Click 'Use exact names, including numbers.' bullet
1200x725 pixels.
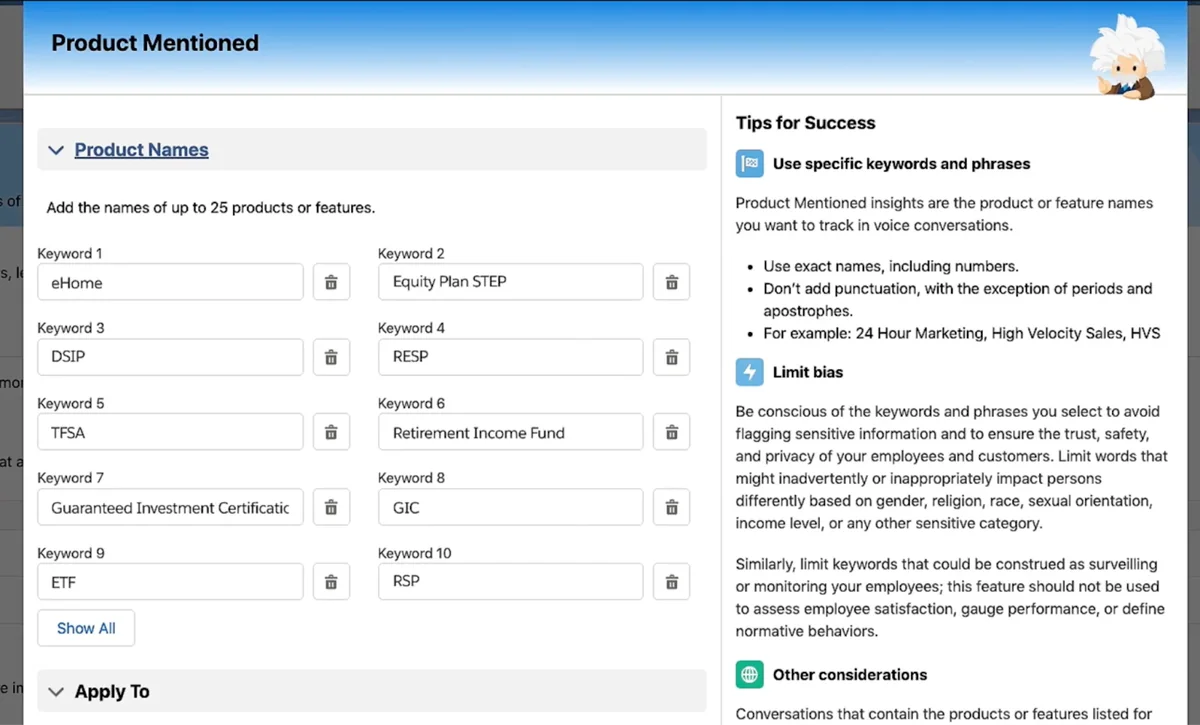(x=891, y=266)
